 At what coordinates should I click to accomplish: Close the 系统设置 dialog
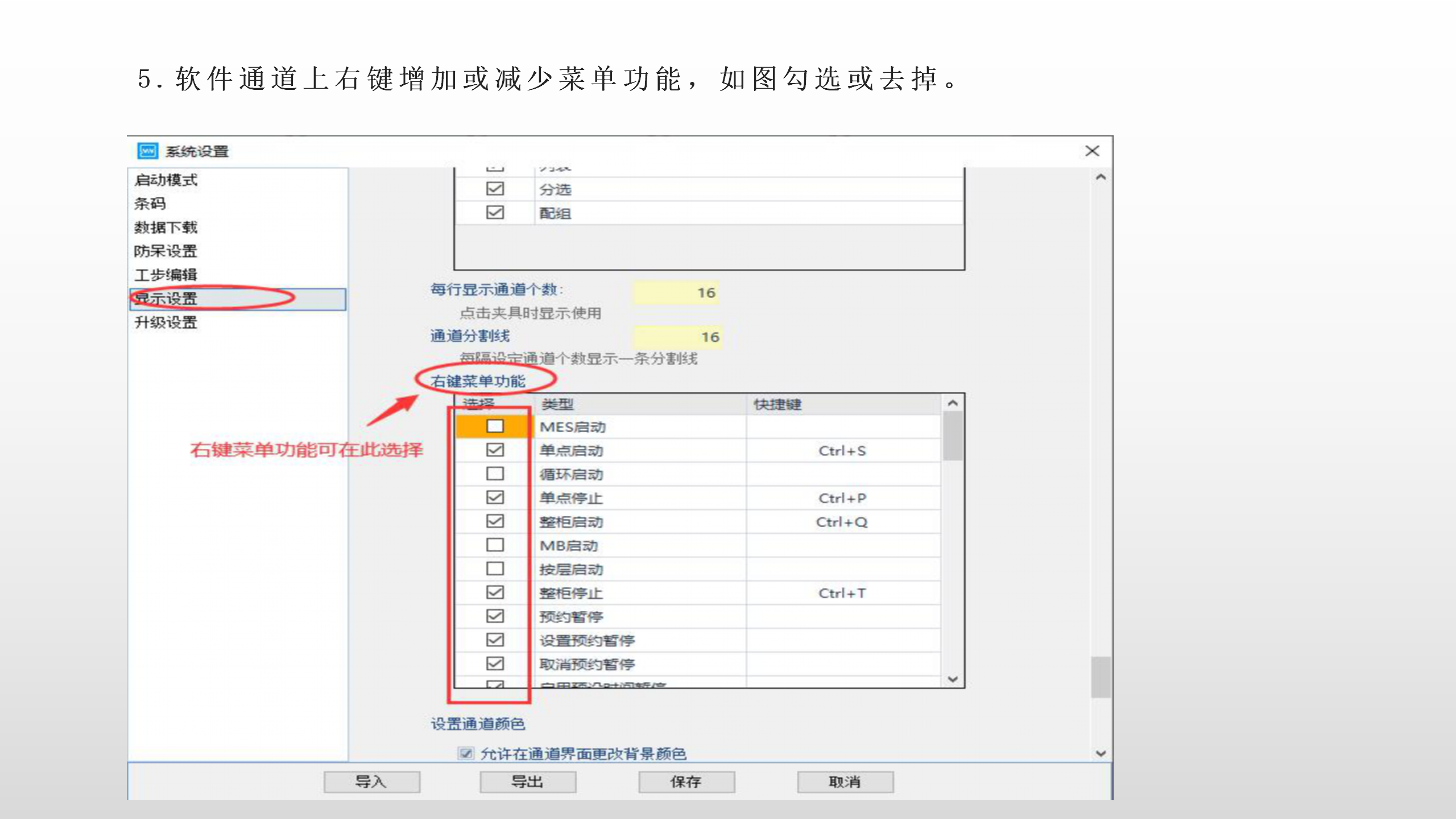click(1092, 151)
